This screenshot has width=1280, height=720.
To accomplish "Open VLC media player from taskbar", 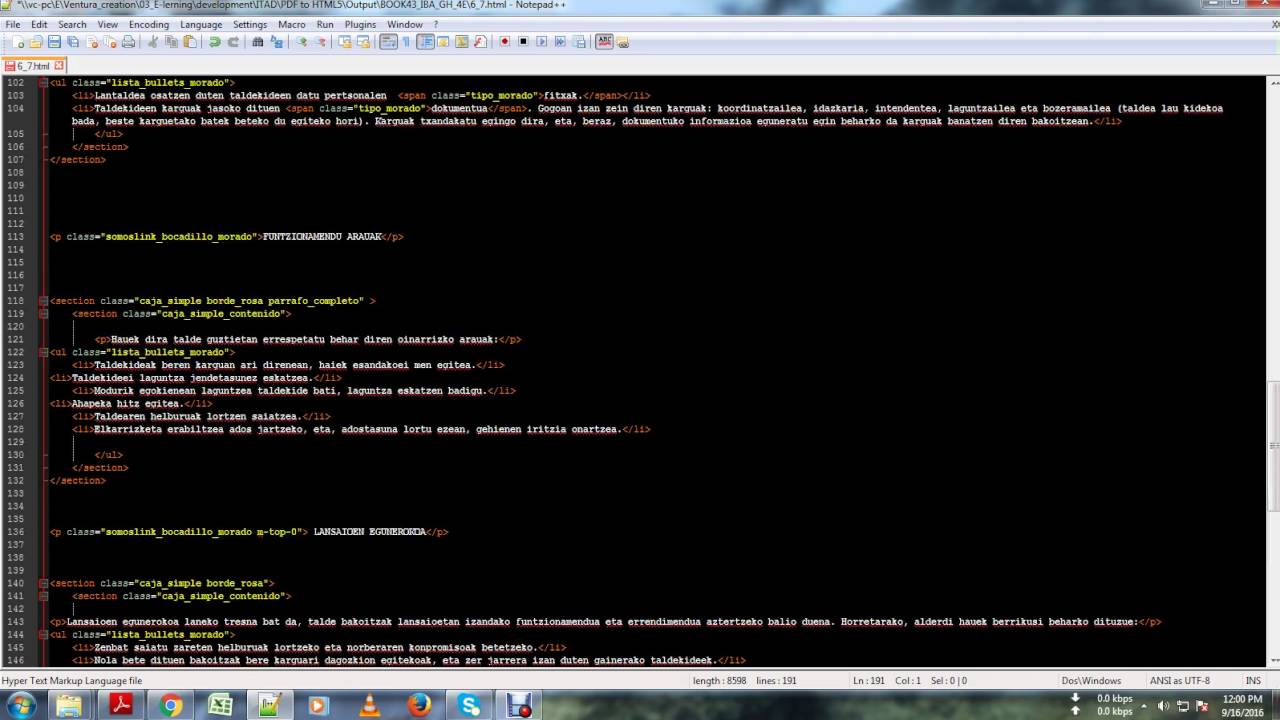I will [x=369, y=705].
